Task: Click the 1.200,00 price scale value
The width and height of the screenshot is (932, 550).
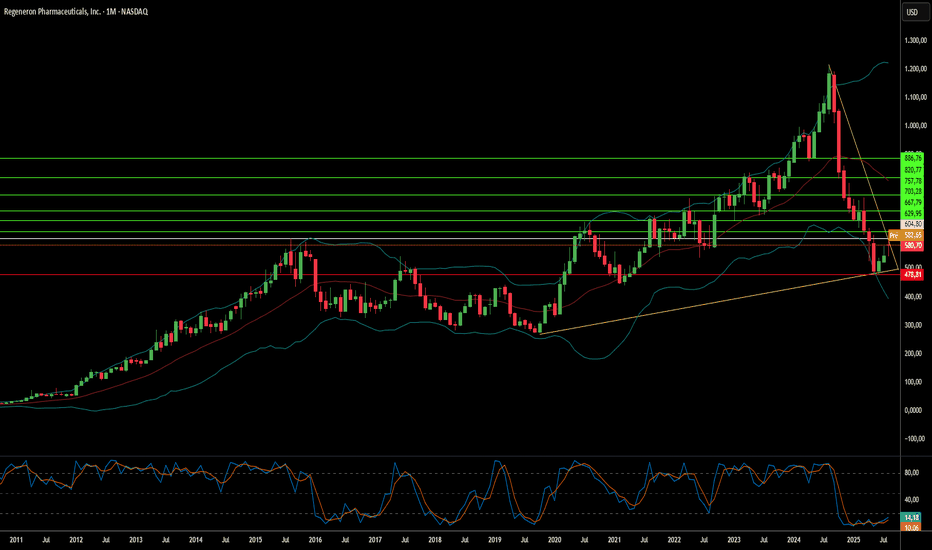Action: (x=915, y=69)
